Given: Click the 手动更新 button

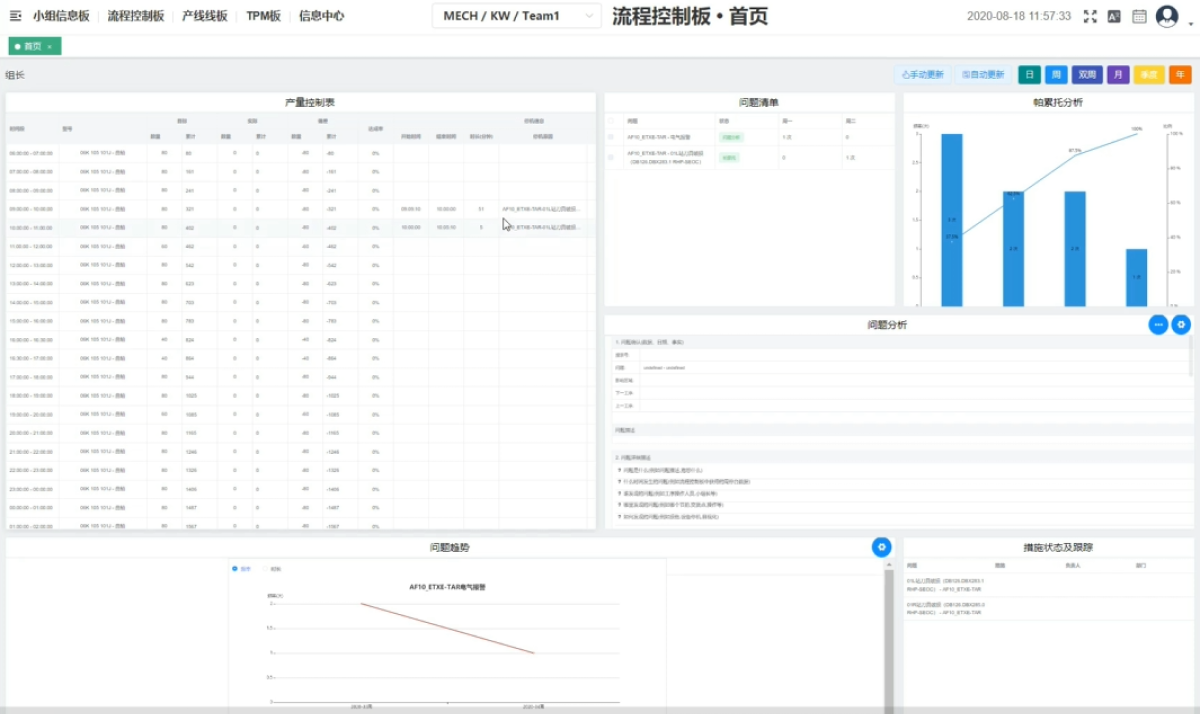Looking at the screenshot, I should (921, 74).
